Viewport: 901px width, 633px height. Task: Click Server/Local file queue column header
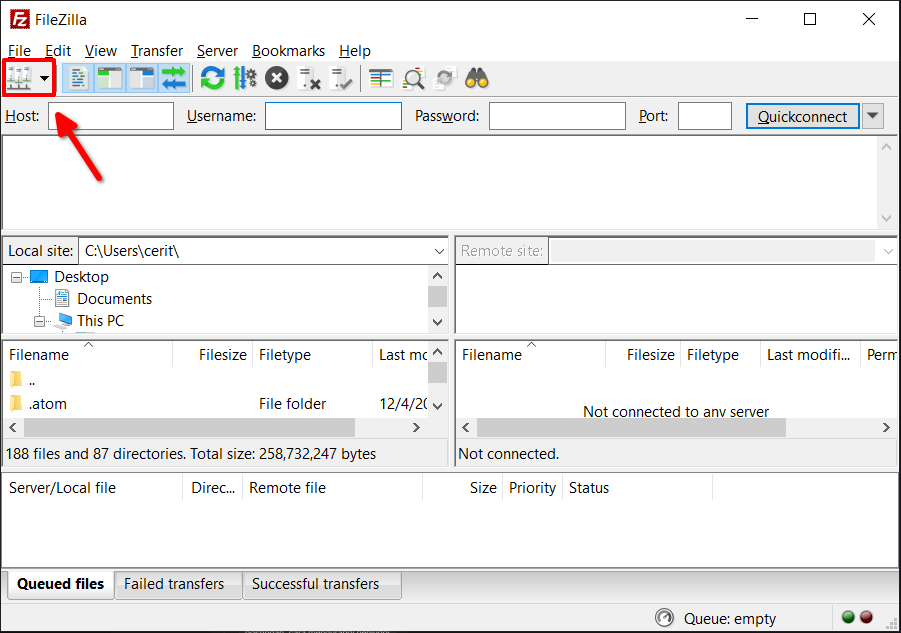pos(93,488)
